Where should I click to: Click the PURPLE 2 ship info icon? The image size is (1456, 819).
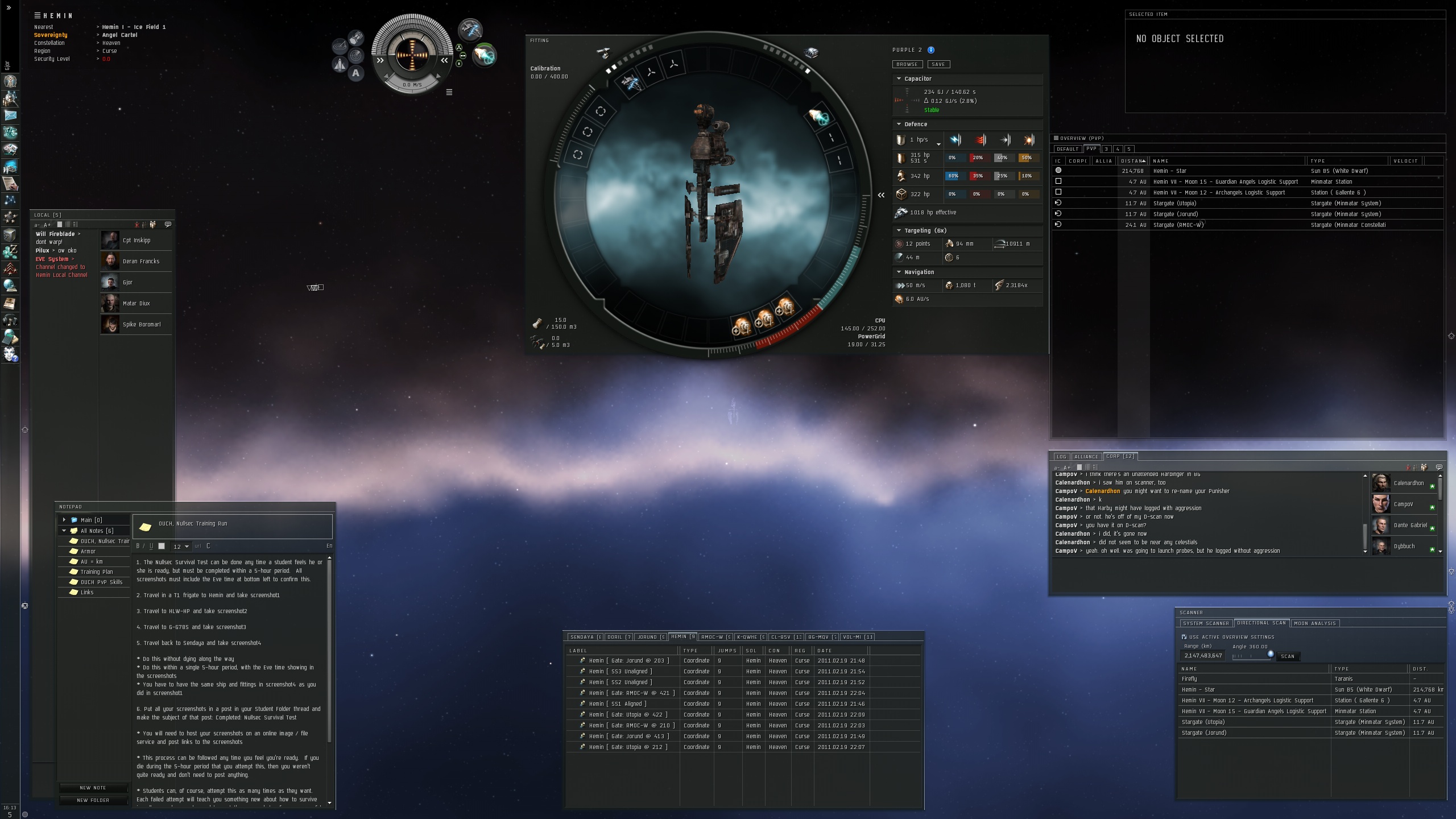tap(931, 50)
